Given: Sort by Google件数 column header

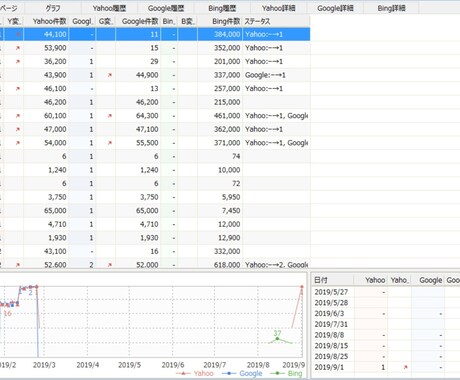Looking at the screenshot, I should point(138,21).
